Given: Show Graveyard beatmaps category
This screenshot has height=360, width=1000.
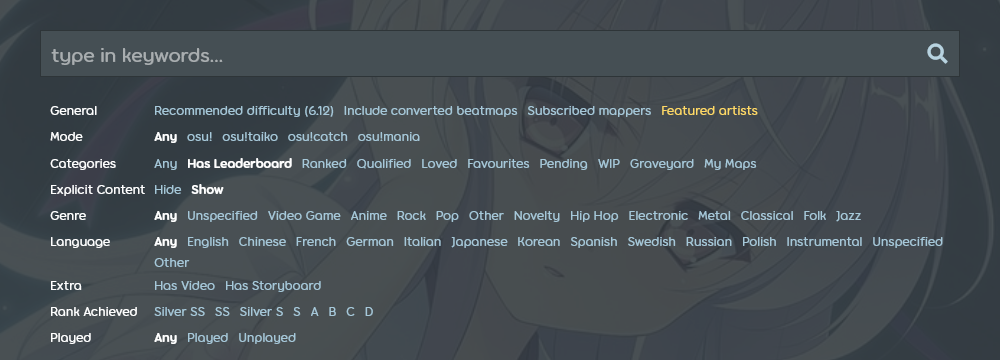Looking at the screenshot, I should [661, 164].
